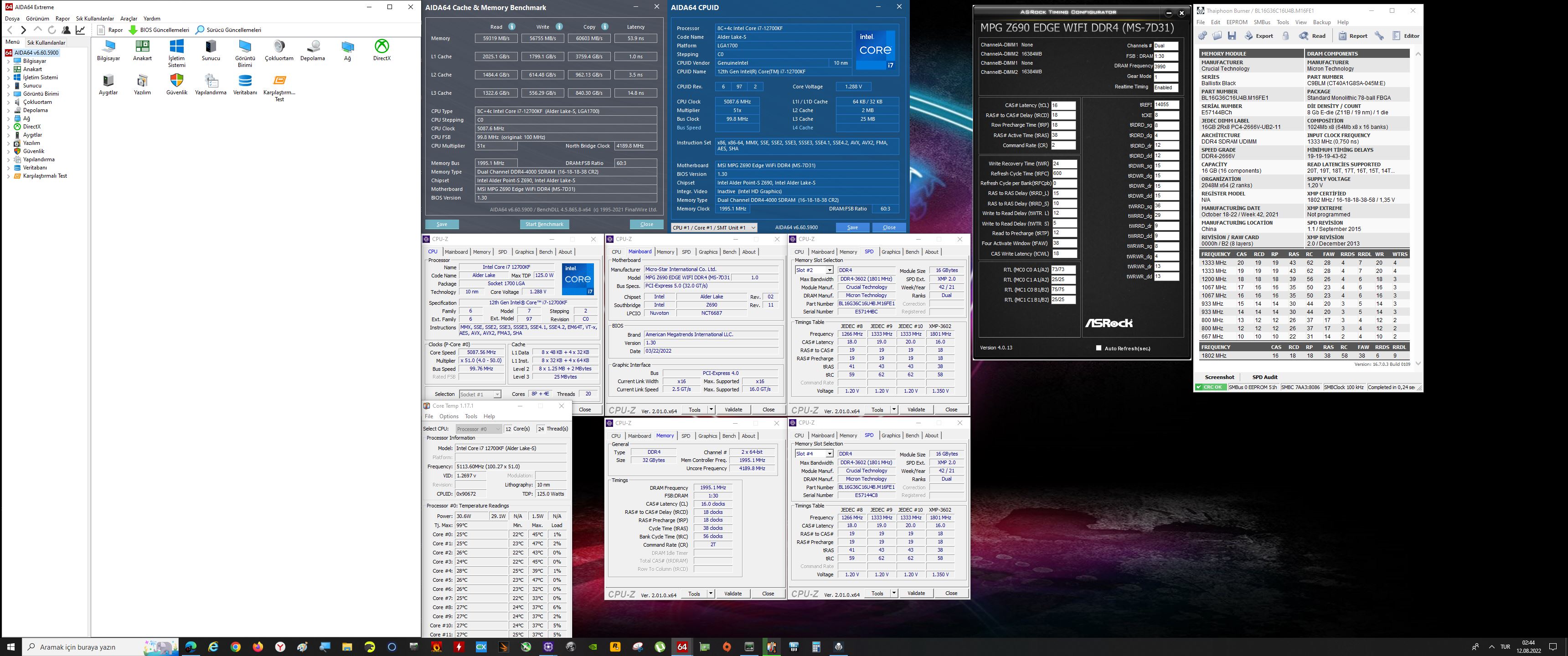1568x656 pixels.
Task: Switch to SPD Audit tab in Thaiphoon Burner
Action: [x=1265, y=377]
